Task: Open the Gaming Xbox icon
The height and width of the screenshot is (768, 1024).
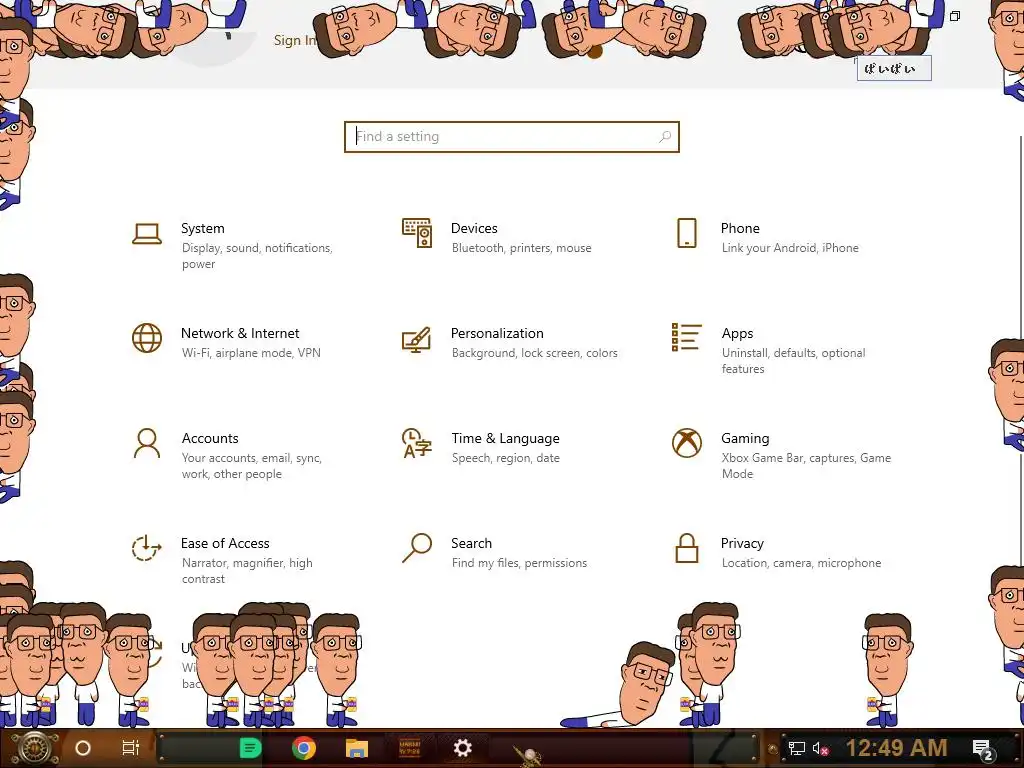Action: (687, 443)
